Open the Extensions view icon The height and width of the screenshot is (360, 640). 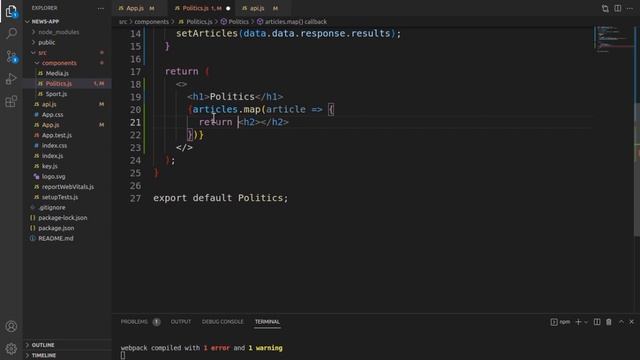point(11,101)
